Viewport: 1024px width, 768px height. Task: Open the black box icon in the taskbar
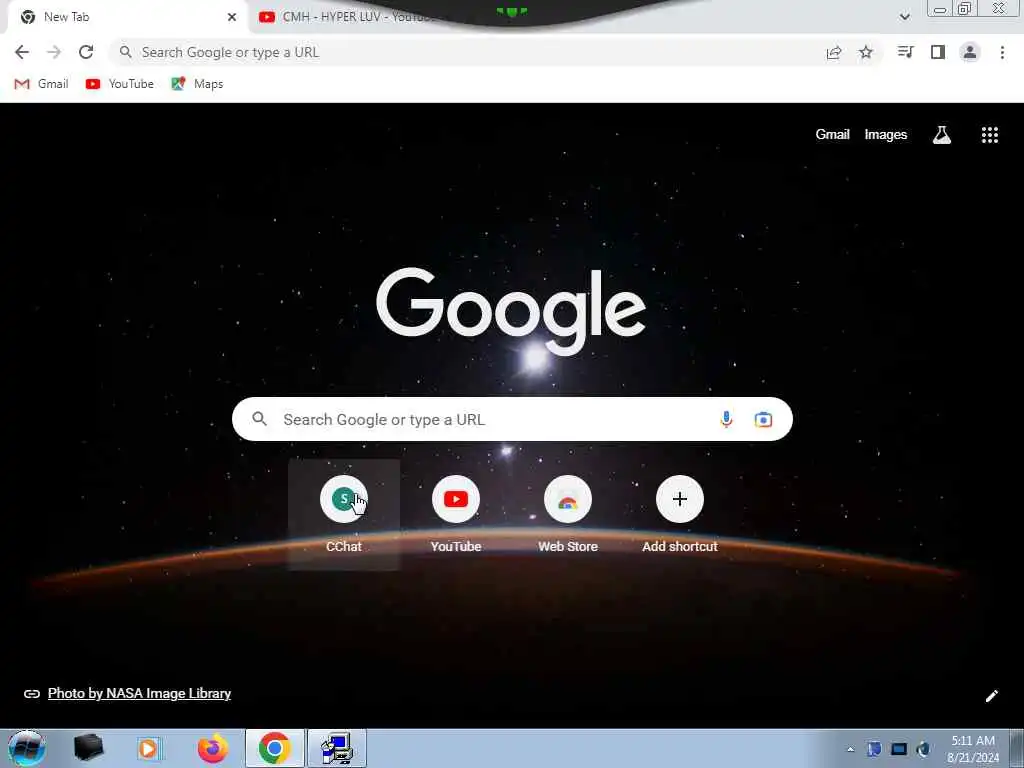pos(88,748)
